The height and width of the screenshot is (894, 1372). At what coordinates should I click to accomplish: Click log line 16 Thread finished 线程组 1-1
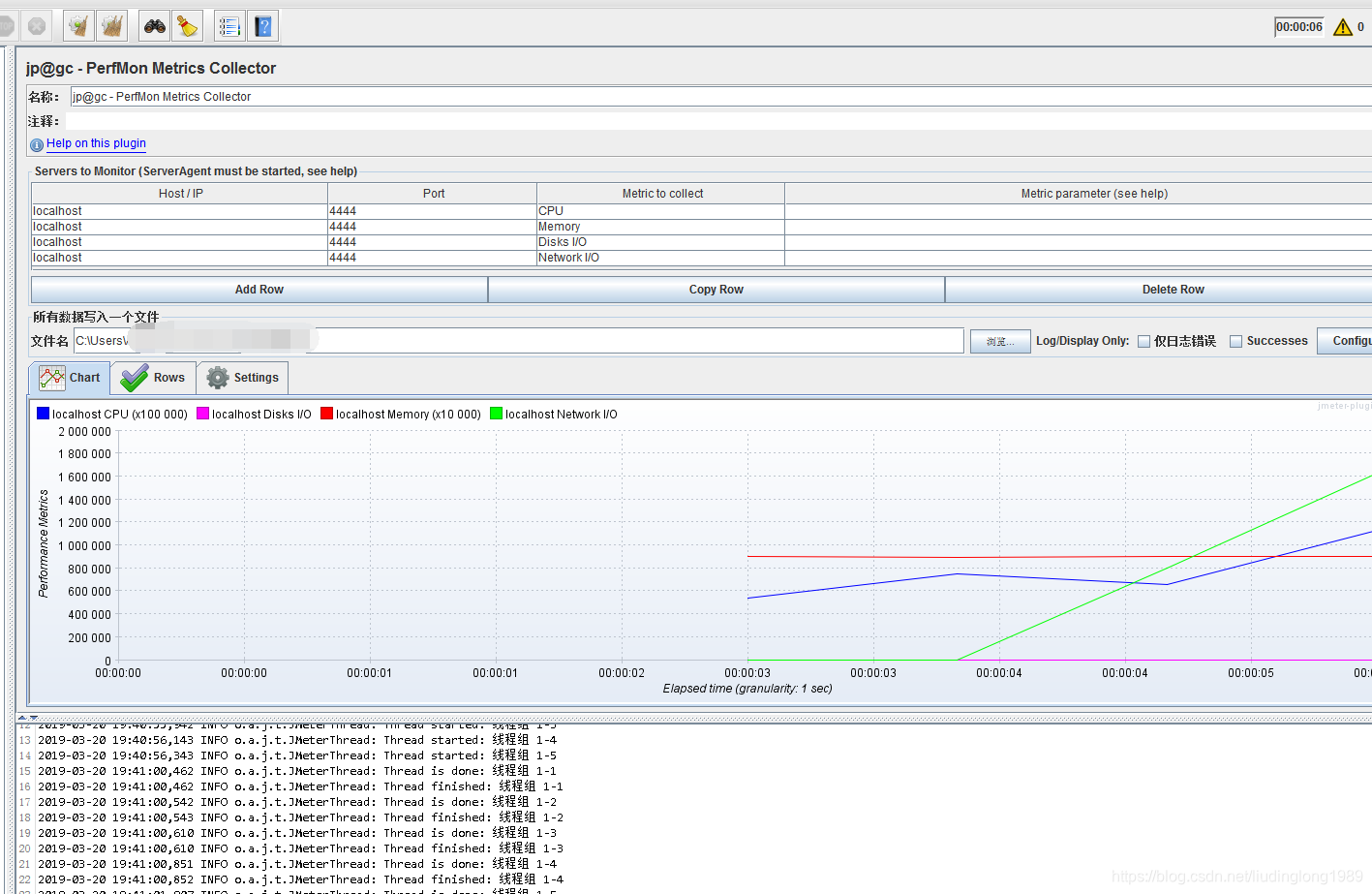300,786
